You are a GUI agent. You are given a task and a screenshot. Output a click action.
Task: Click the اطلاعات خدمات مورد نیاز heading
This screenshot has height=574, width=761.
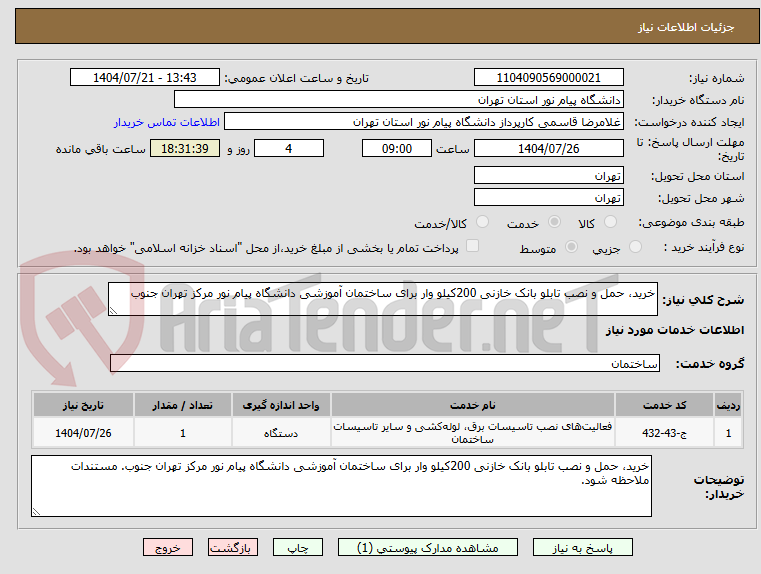point(675,330)
